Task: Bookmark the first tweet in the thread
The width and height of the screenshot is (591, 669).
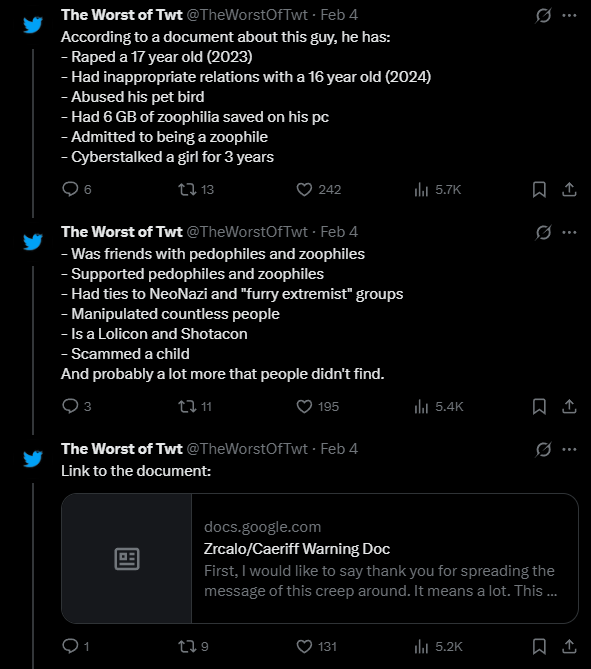Action: tap(539, 189)
